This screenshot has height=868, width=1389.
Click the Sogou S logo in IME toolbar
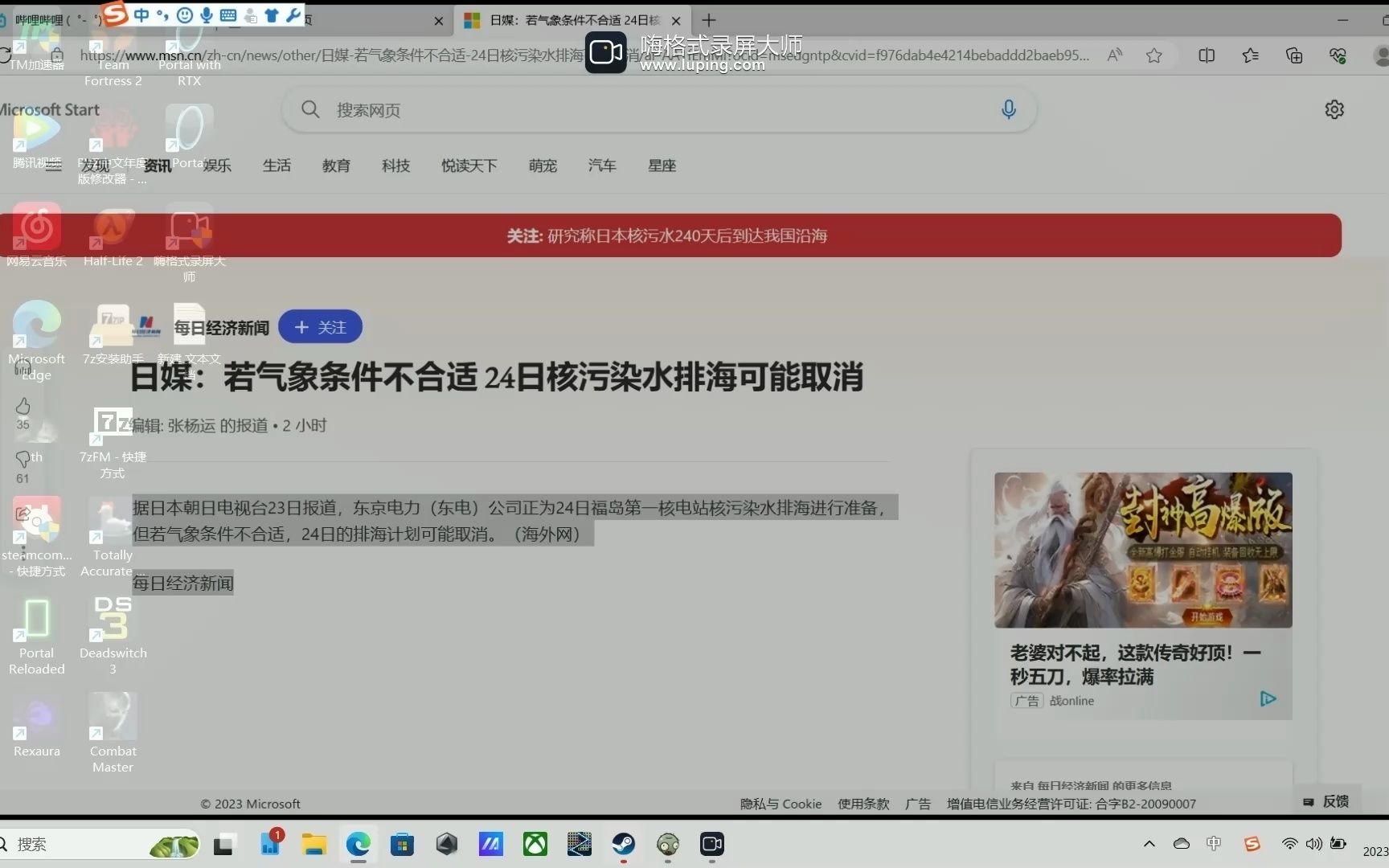click(116, 14)
